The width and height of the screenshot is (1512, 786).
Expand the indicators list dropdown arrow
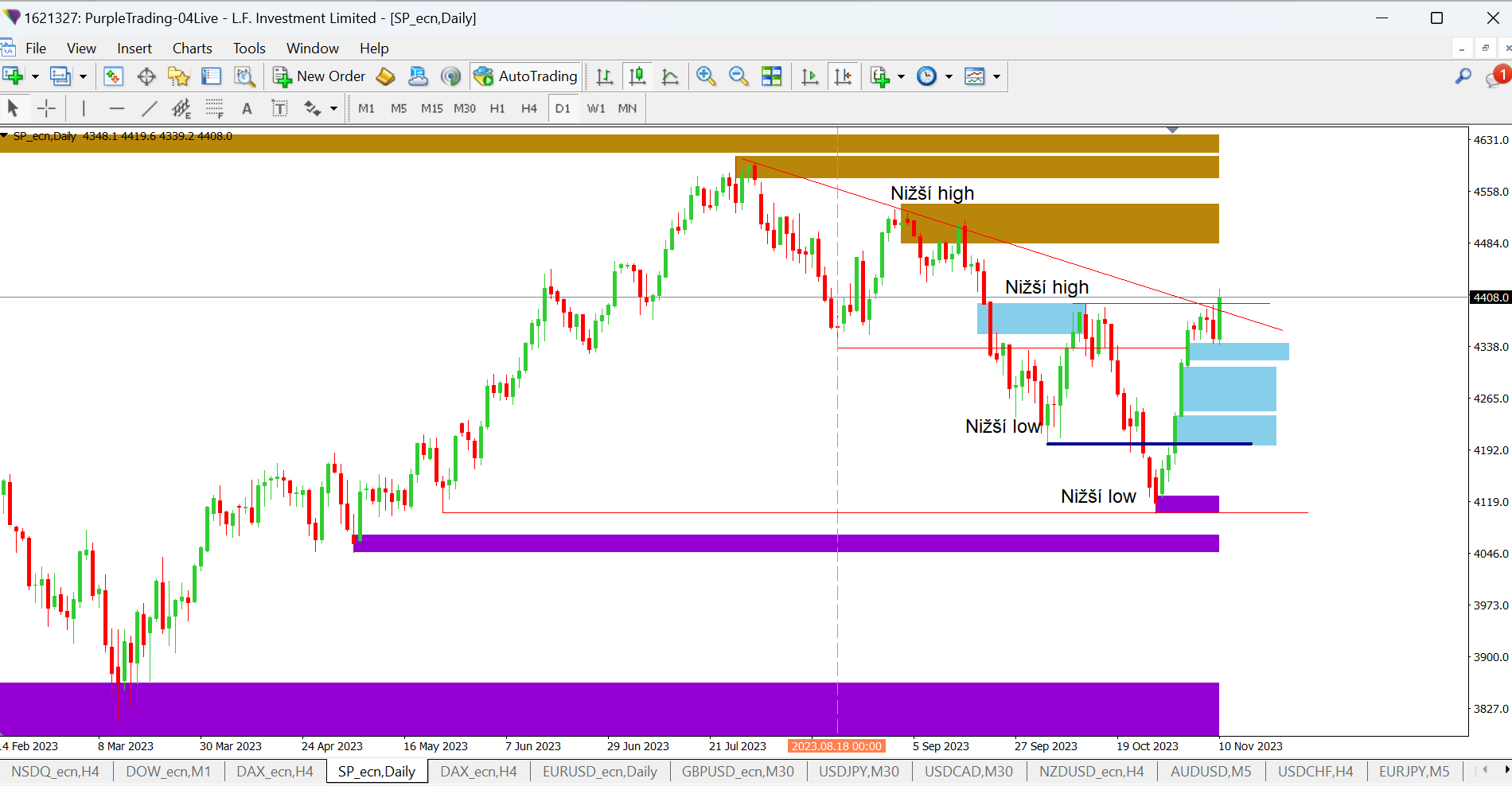901,77
